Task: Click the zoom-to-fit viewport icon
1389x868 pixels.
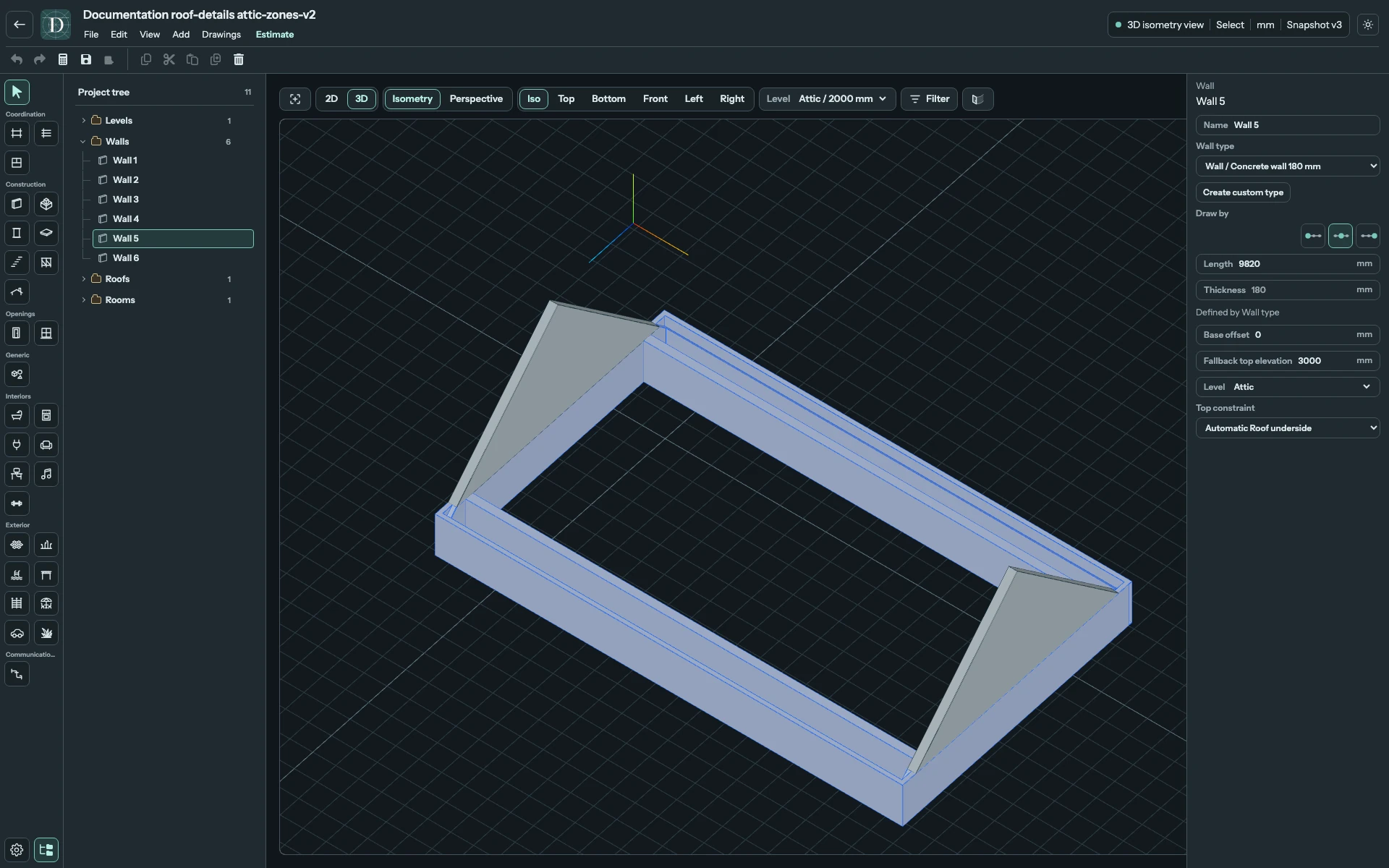Action: point(295,99)
